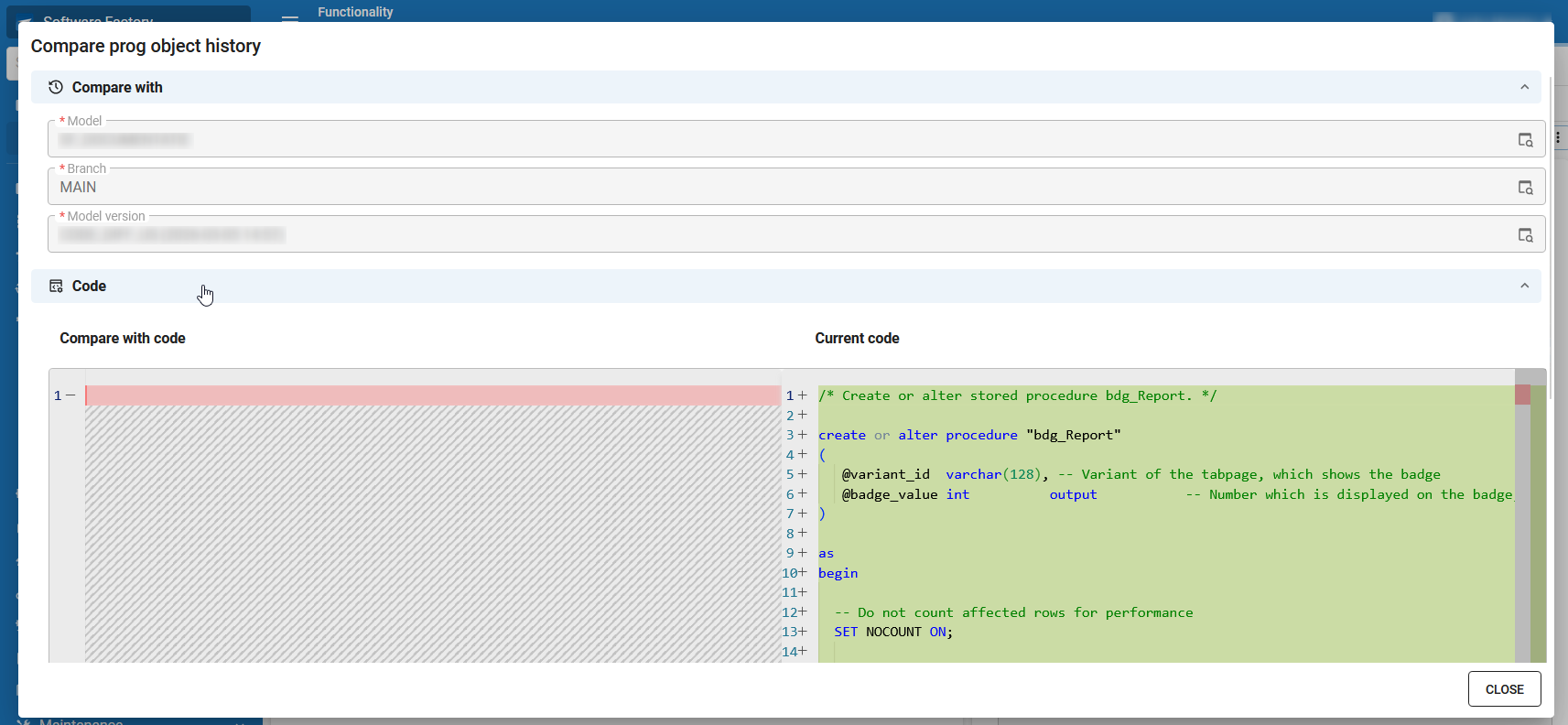Collapse the Code section chevron
The width and height of the screenshot is (1568, 725).
(x=1524, y=287)
